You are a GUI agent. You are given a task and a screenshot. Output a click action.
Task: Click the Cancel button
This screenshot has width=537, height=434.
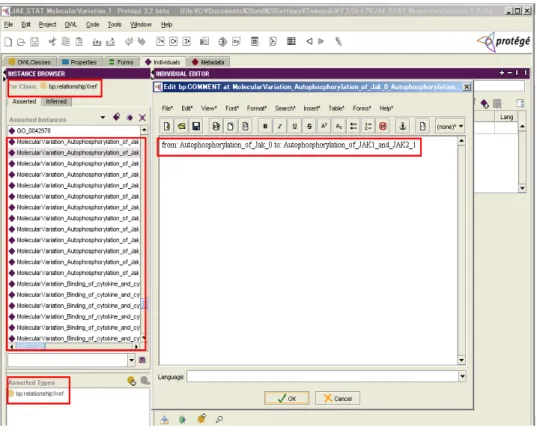337,398
